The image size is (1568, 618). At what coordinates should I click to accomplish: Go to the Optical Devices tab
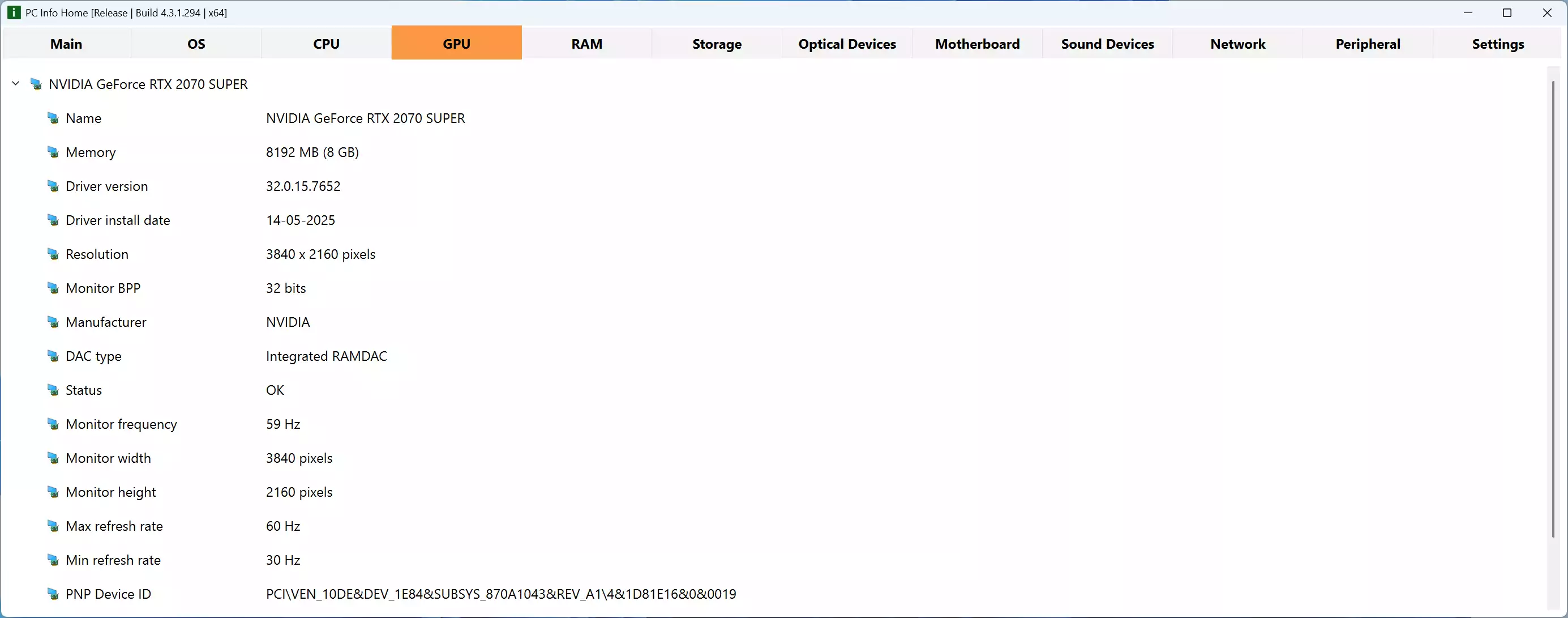coord(847,44)
